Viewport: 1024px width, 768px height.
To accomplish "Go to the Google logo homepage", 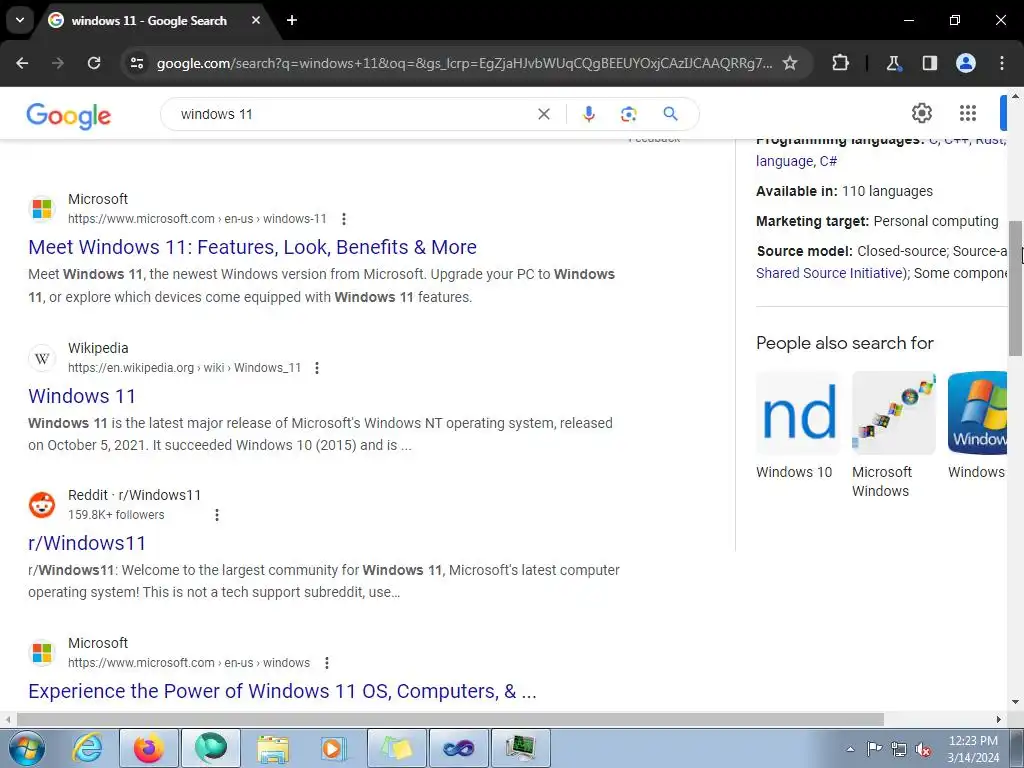I will point(69,116).
